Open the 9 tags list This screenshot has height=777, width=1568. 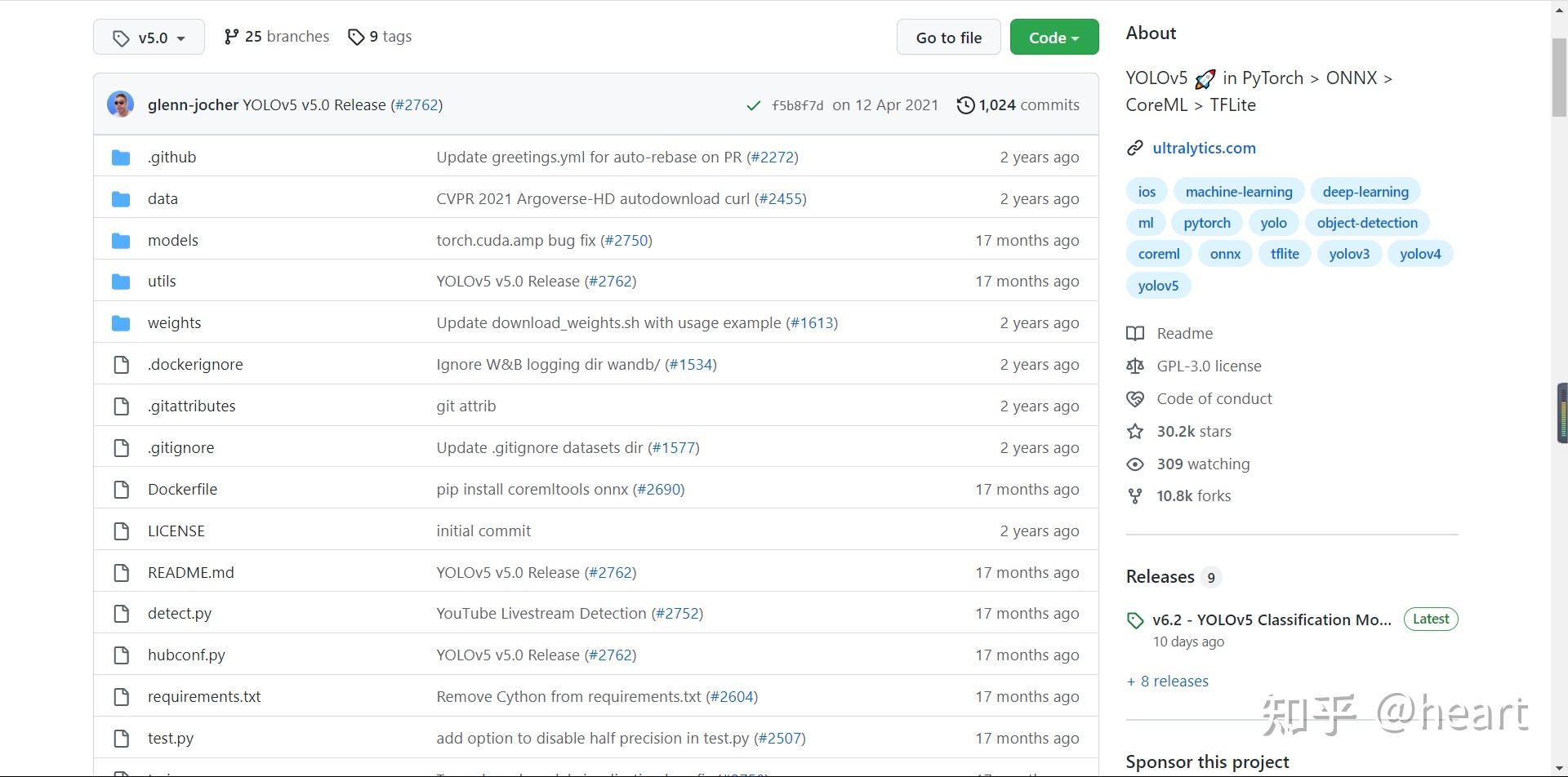click(x=380, y=37)
